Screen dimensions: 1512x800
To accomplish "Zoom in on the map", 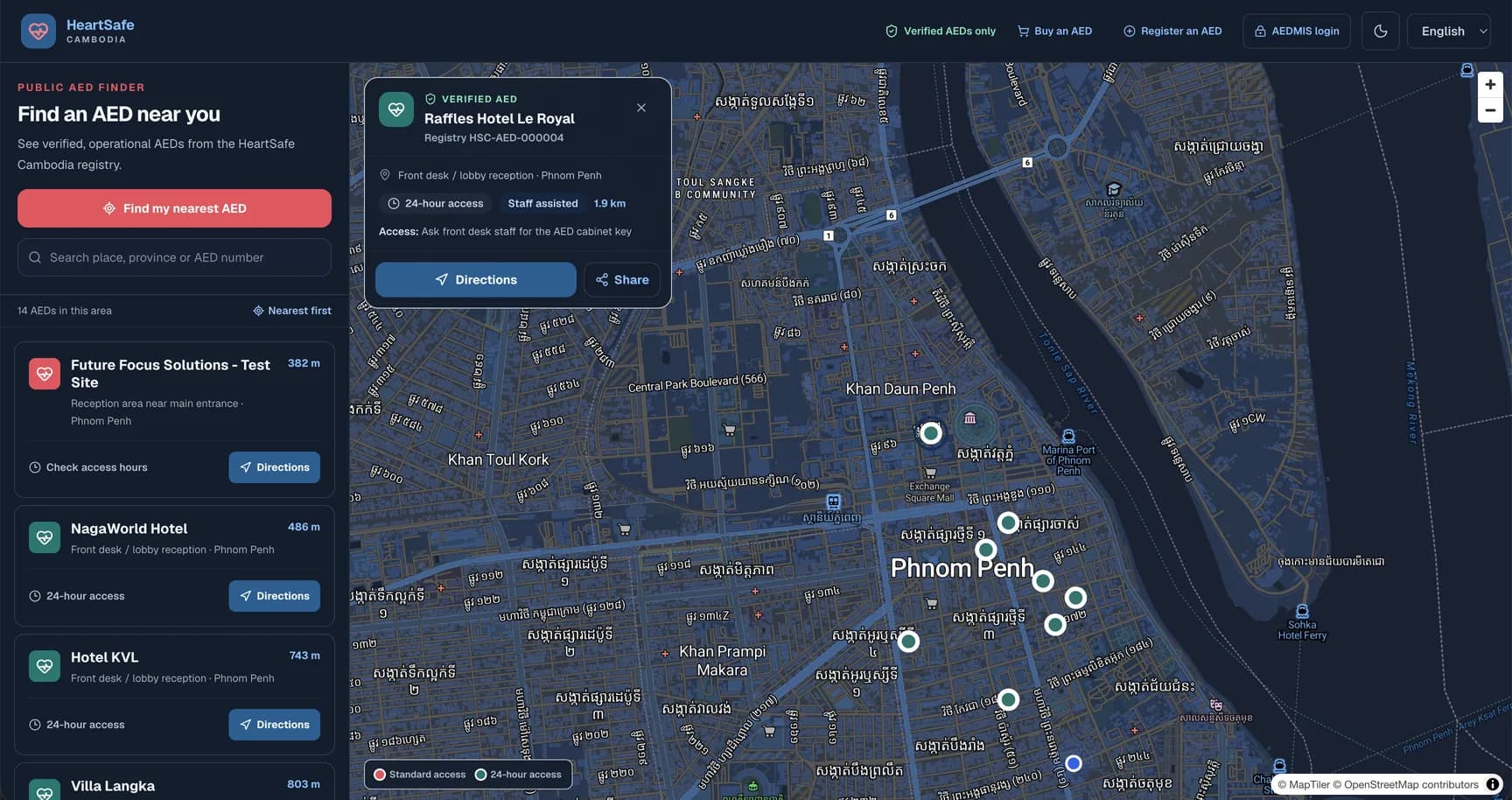I will 1490,85.
